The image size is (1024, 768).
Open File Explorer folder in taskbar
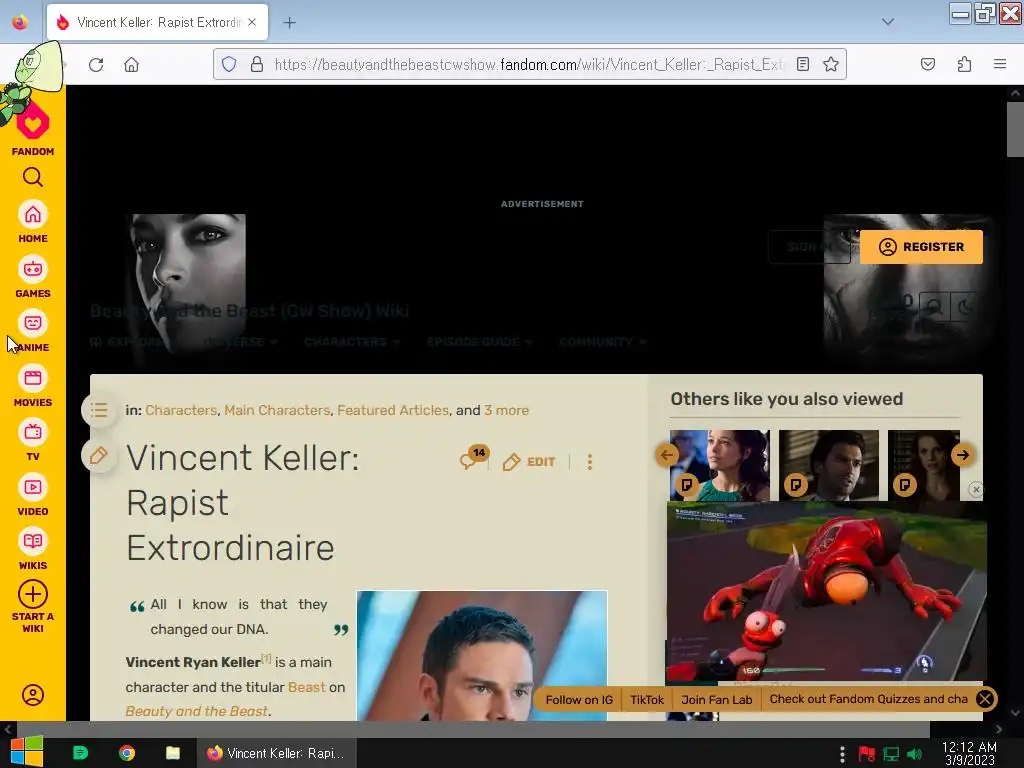tap(172, 753)
